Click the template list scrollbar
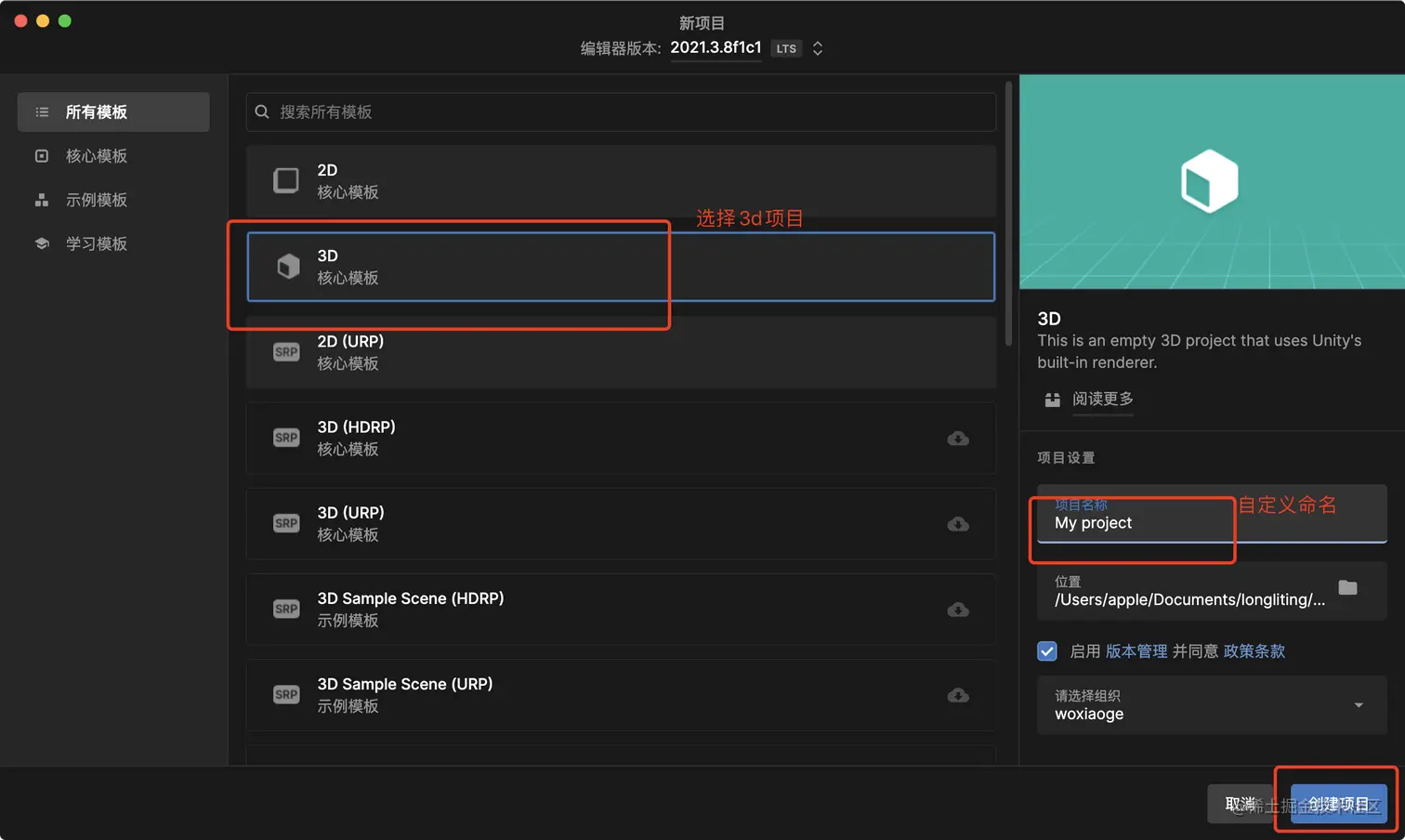 coord(1008,214)
